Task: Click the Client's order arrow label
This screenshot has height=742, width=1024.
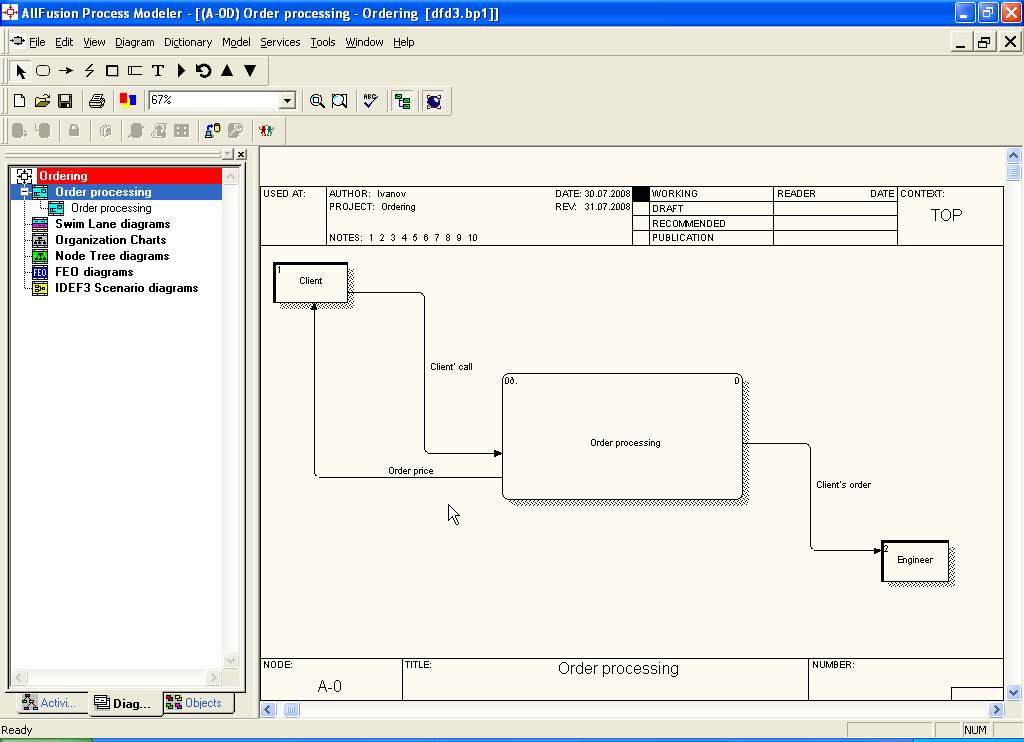Action: [x=843, y=485]
